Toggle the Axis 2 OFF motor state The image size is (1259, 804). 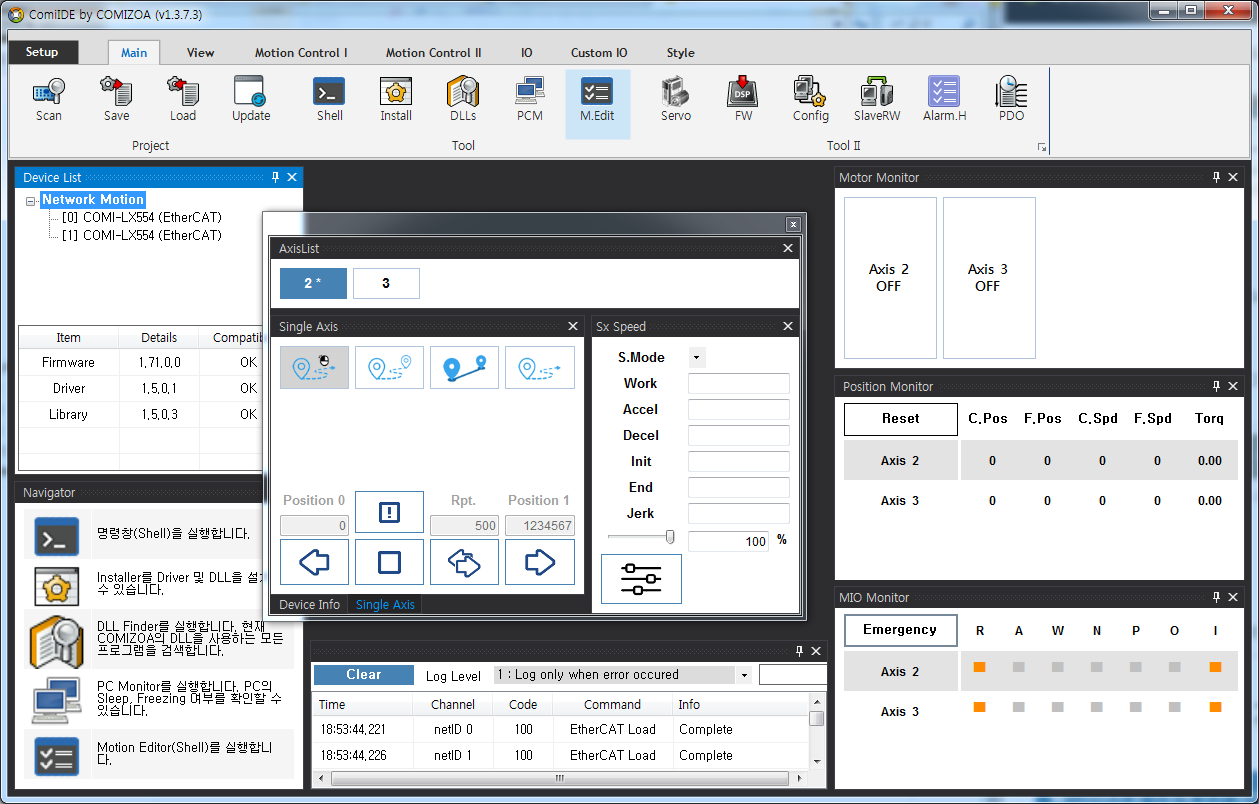(x=889, y=278)
